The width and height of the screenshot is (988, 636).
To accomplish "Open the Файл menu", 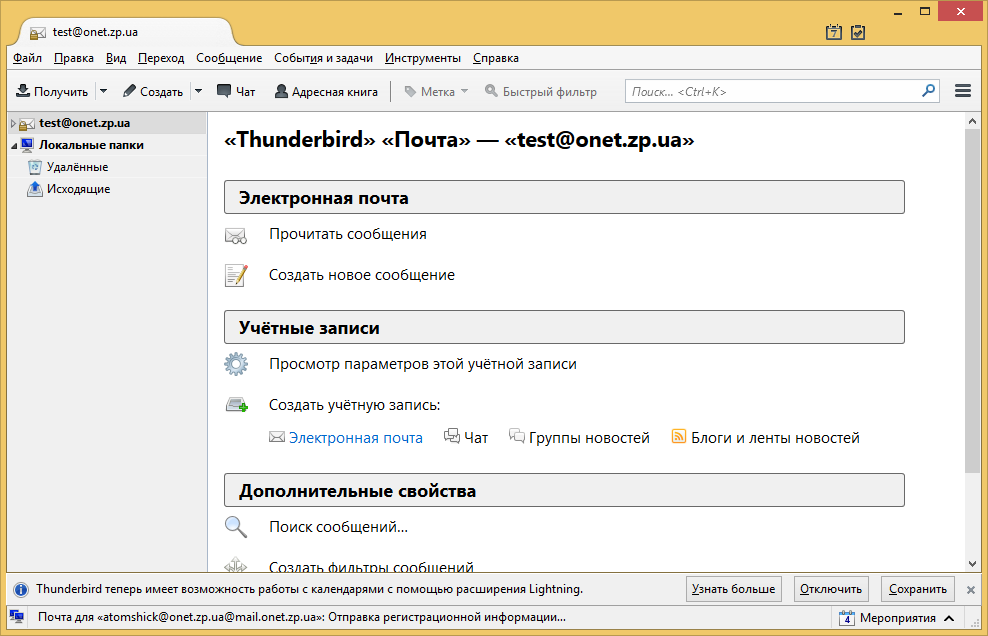I will (27, 58).
